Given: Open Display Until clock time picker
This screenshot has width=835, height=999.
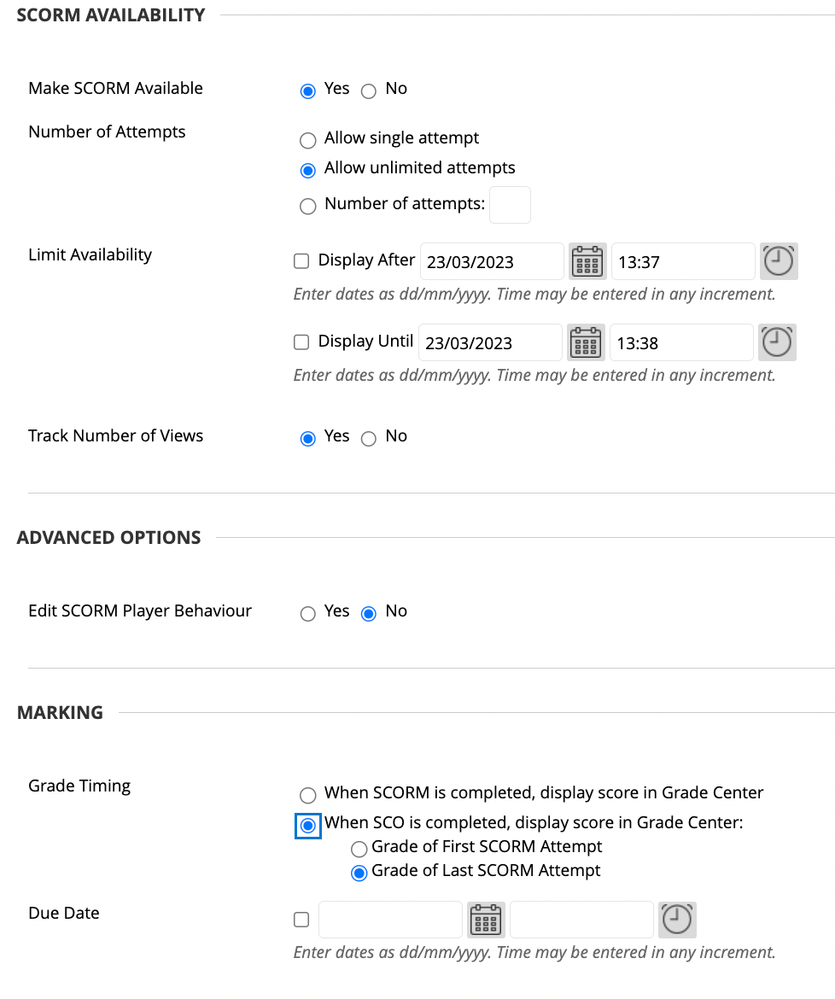Looking at the screenshot, I should tap(777, 342).
